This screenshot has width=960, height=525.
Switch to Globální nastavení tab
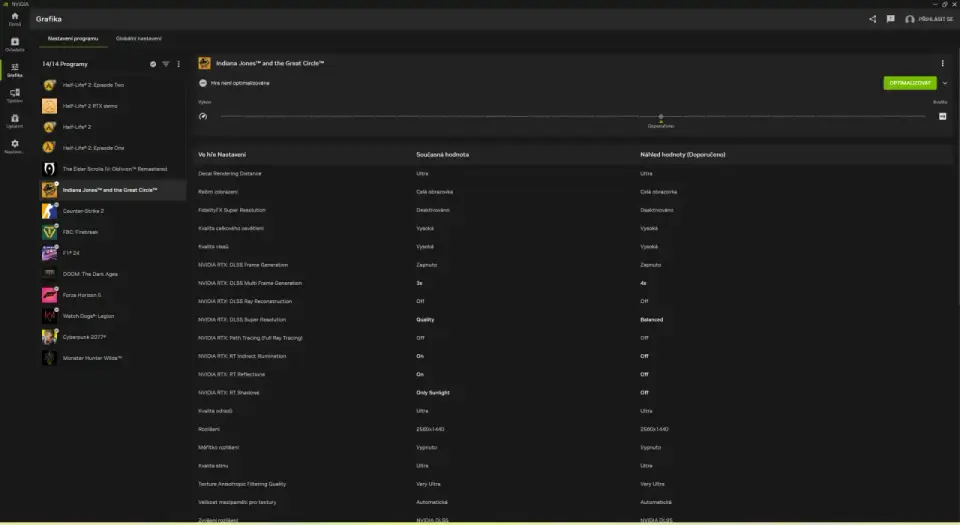coord(138,39)
